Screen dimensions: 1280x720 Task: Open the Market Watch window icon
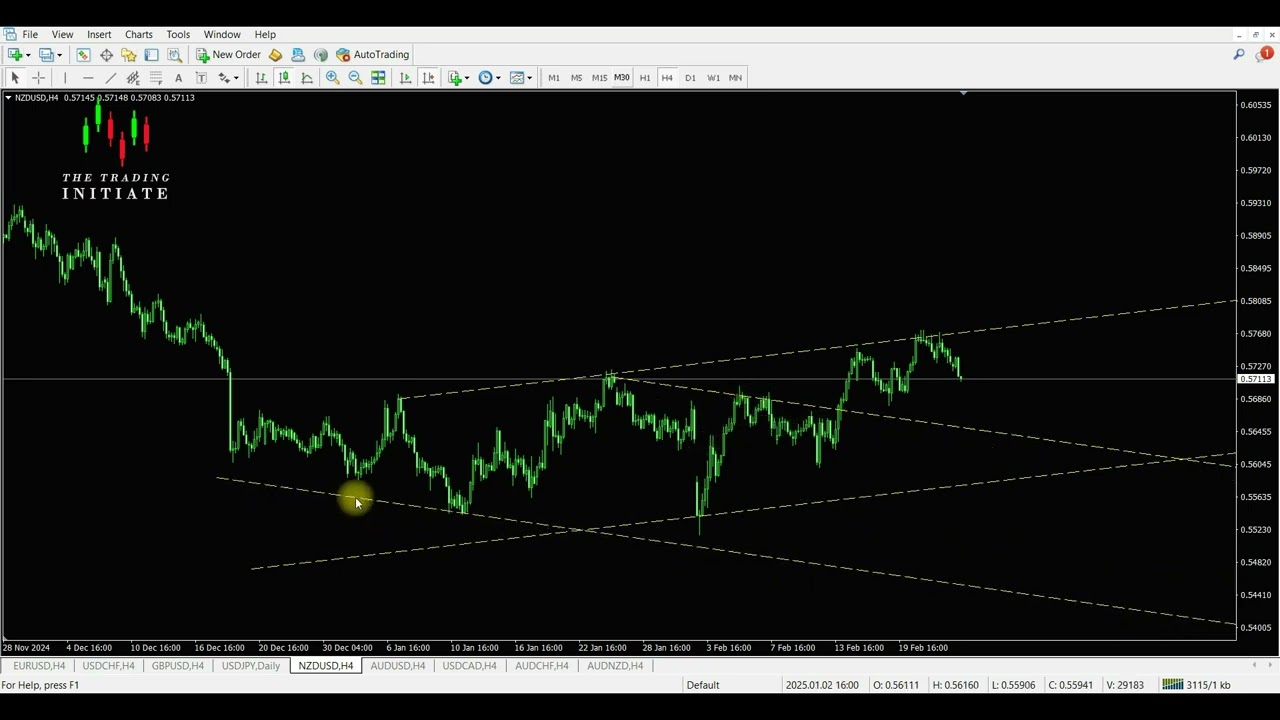coord(83,55)
